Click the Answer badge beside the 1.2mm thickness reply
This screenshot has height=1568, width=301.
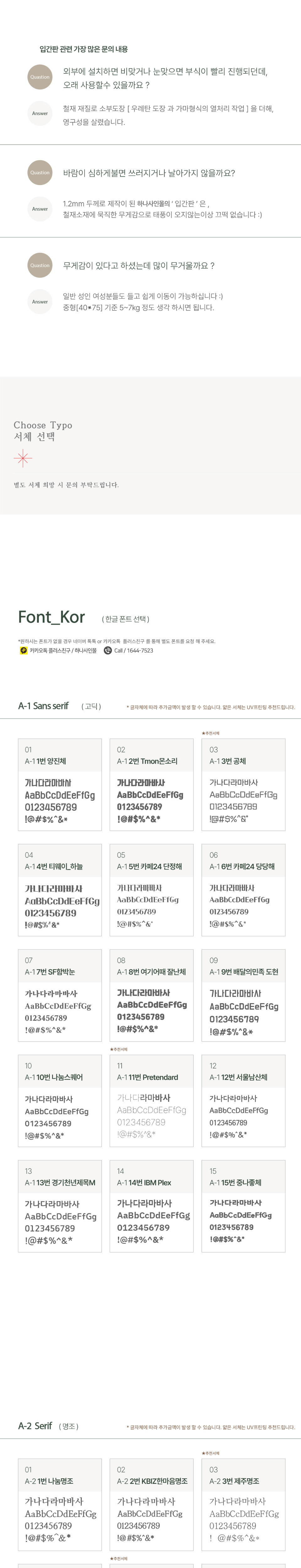40,209
